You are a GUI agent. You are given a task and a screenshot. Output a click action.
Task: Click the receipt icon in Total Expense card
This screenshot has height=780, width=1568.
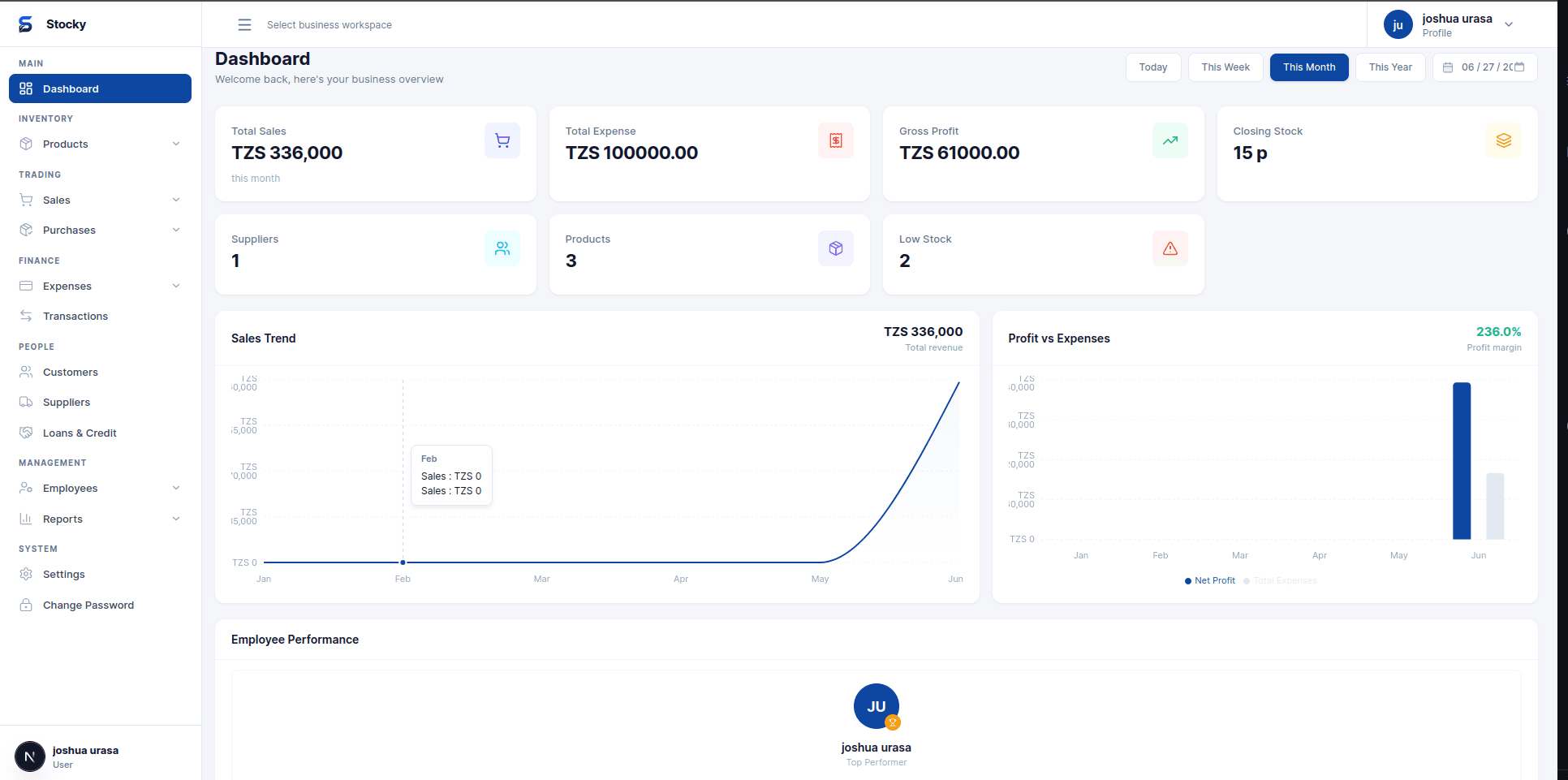[x=836, y=140]
